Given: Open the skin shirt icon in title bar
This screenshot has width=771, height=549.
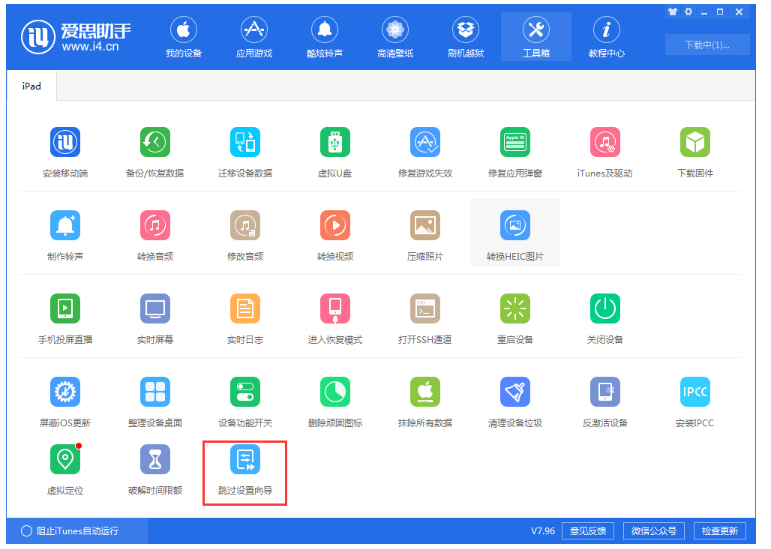Looking at the screenshot, I should pos(672,12).
